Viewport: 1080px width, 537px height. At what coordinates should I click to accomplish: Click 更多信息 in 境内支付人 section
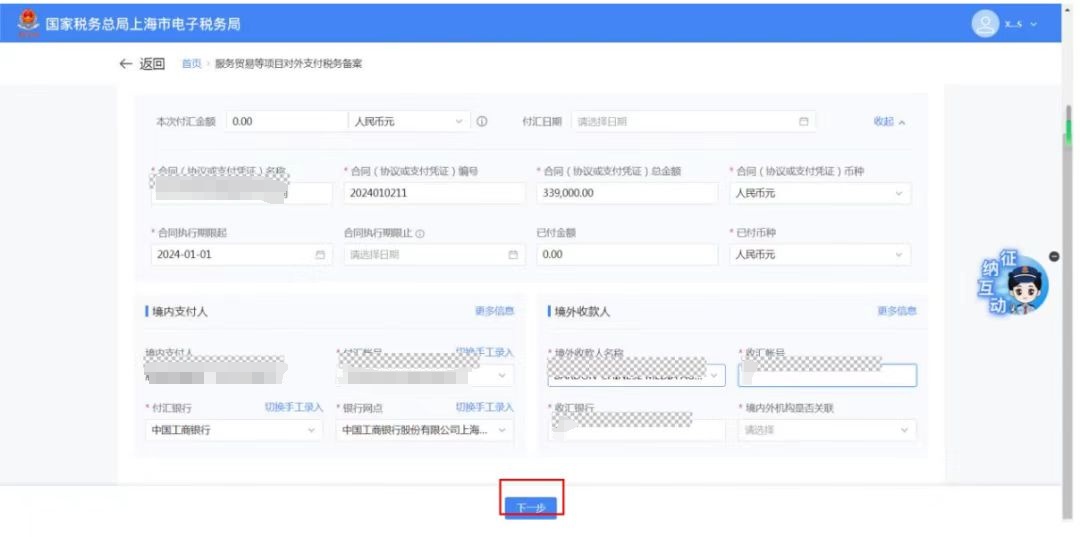click(x=495, y=311)
